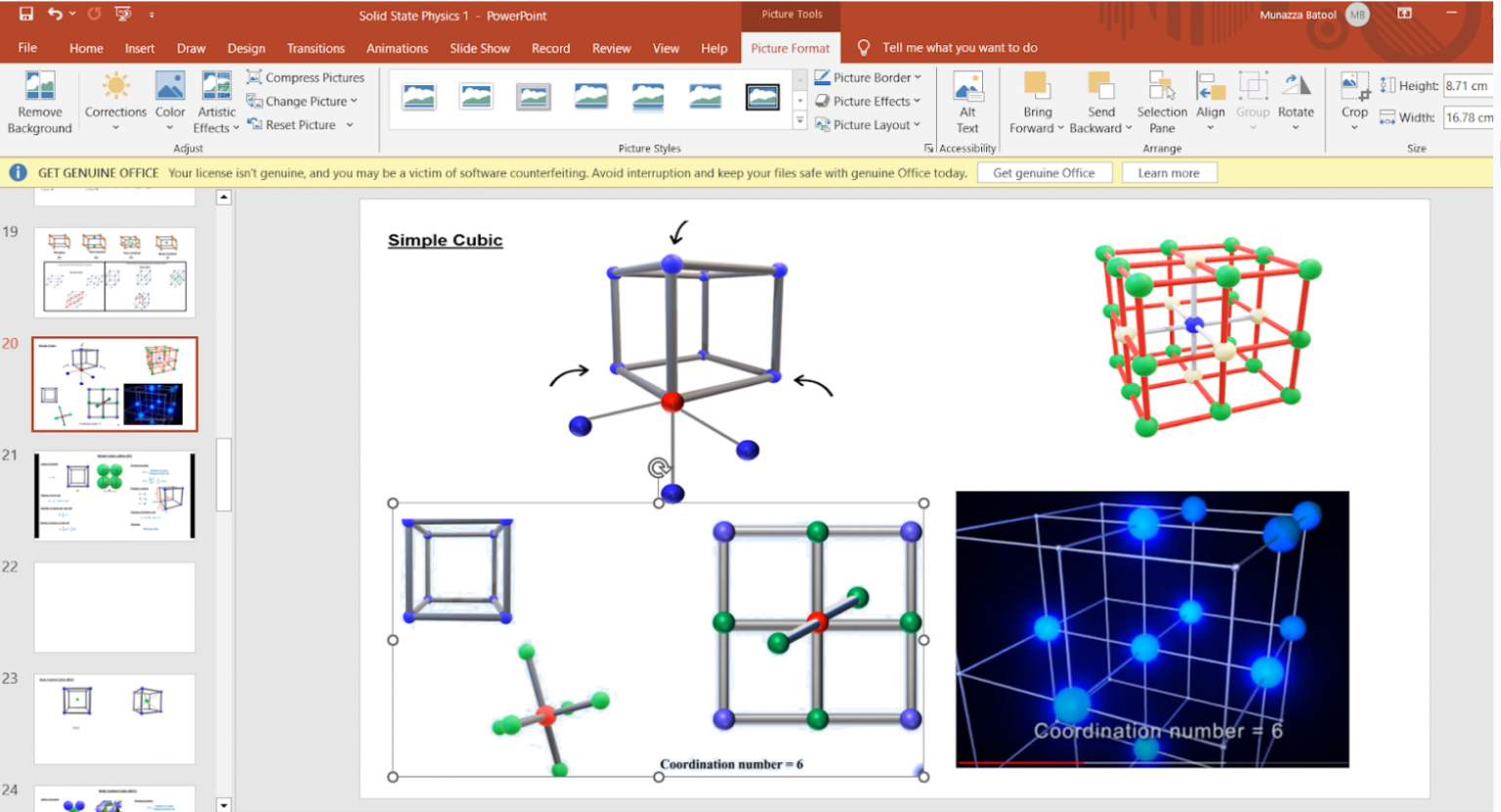Switch to the Animations tab
1501x812 pixels.
(x=397, y=48)
